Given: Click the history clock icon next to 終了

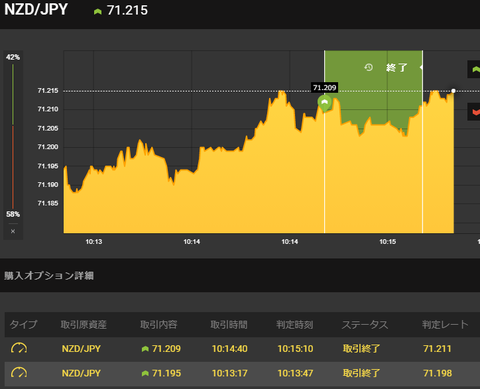Looking at the screenshot, I should point(368,68).
